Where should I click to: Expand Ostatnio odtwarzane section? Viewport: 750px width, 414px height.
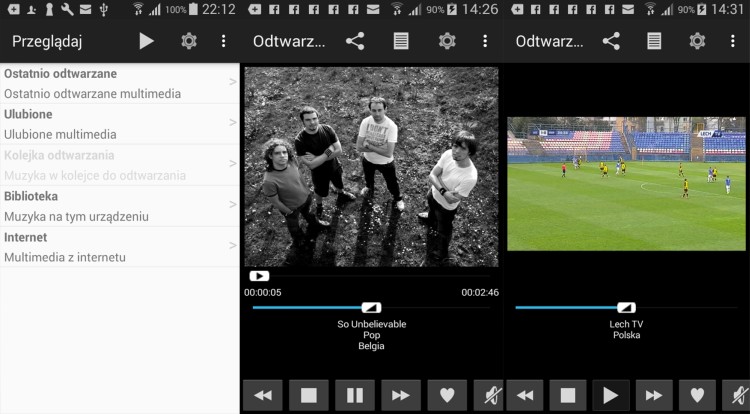point(119,83)
